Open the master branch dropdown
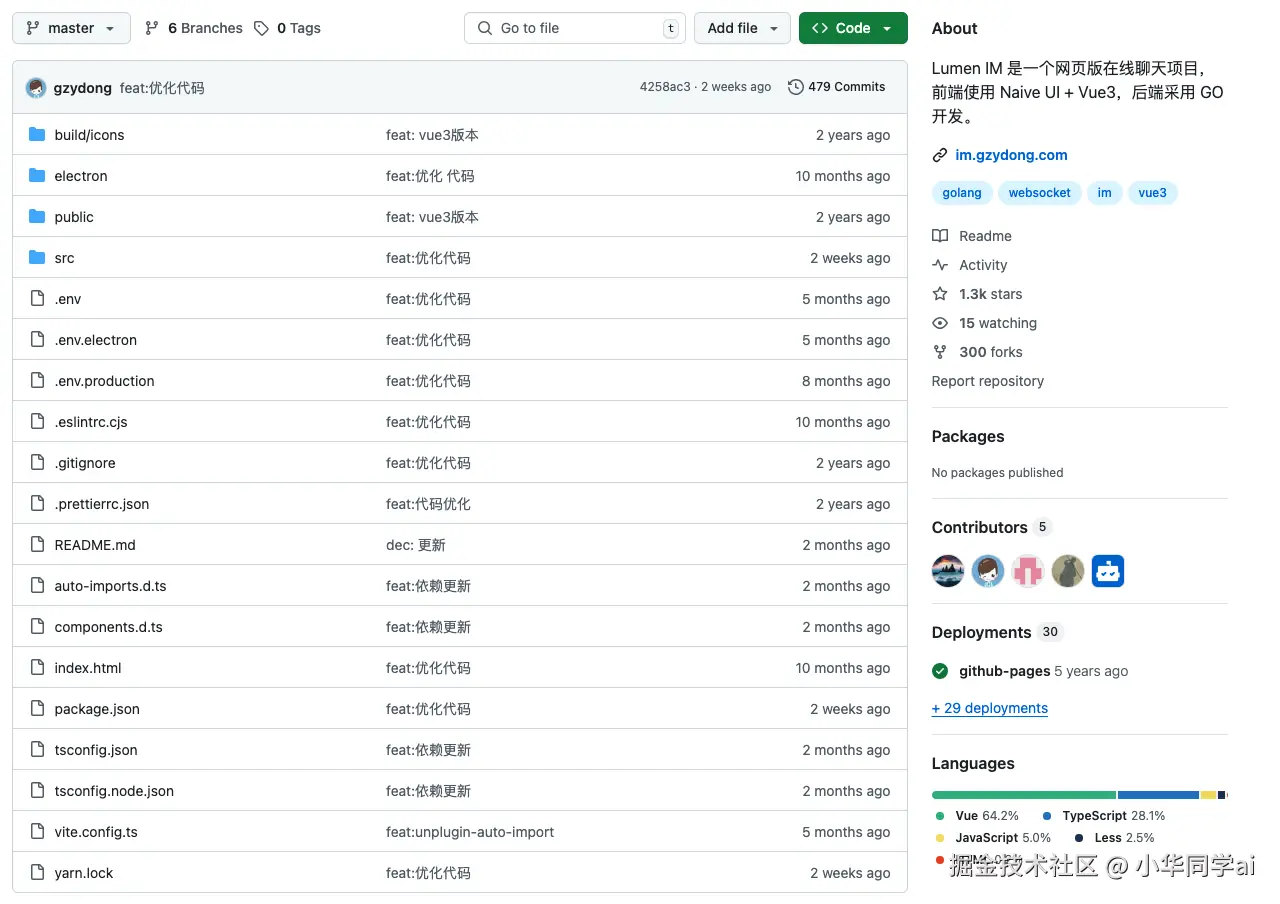 pyautogui.click(x=71, y=28)
